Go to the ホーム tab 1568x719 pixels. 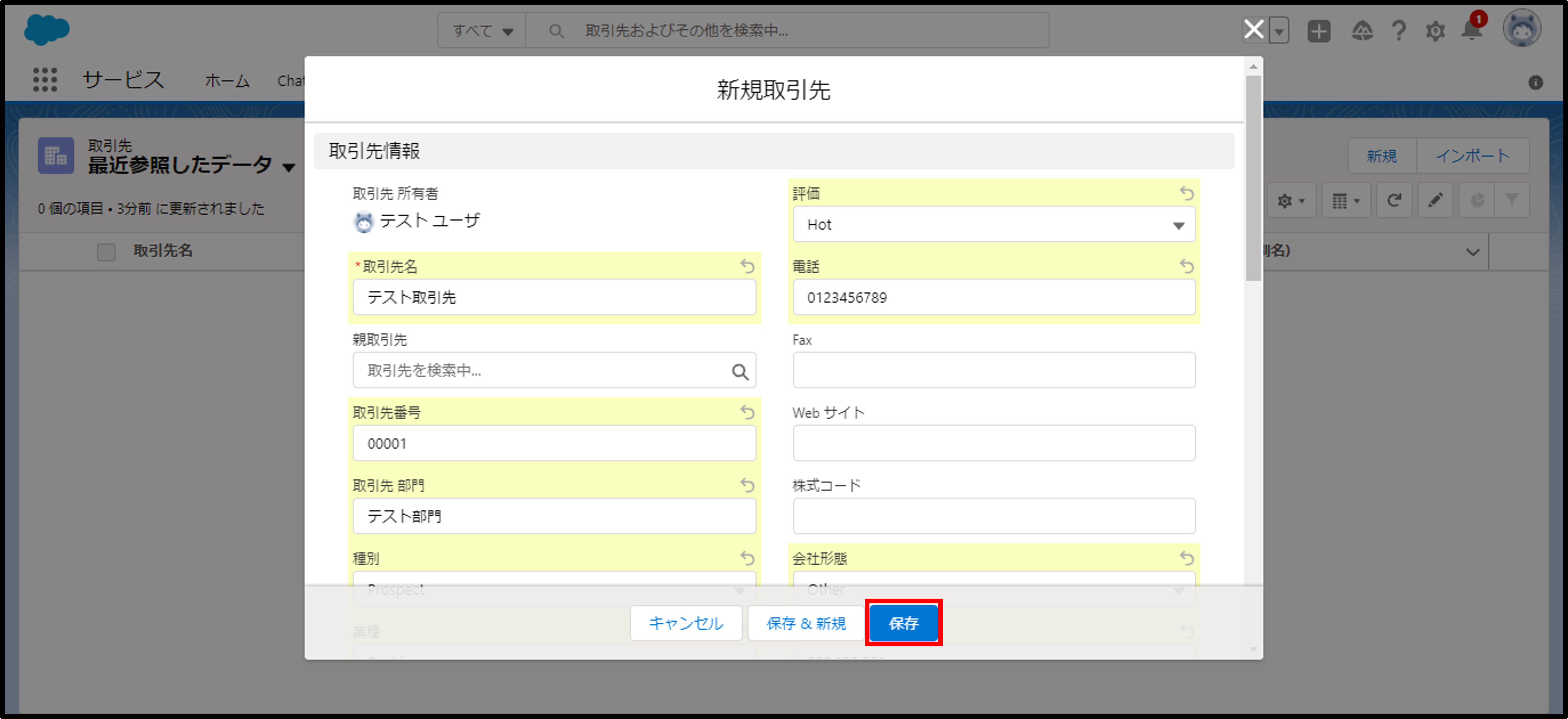[227, 80]
